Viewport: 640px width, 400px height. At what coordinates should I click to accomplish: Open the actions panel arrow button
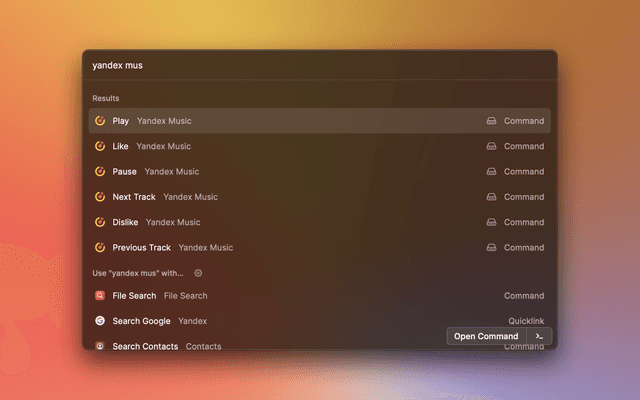click(x=540, y=336)
